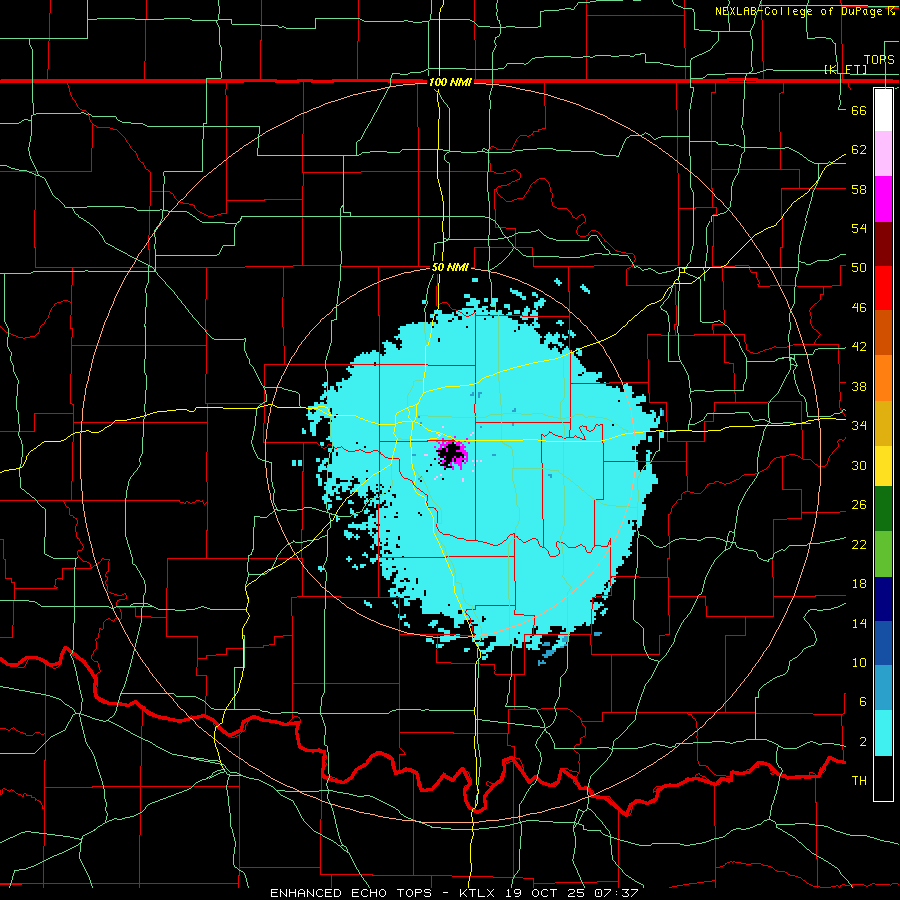Pick the bright red legend swatch
The image size is (900, 900).
point(883,288)
